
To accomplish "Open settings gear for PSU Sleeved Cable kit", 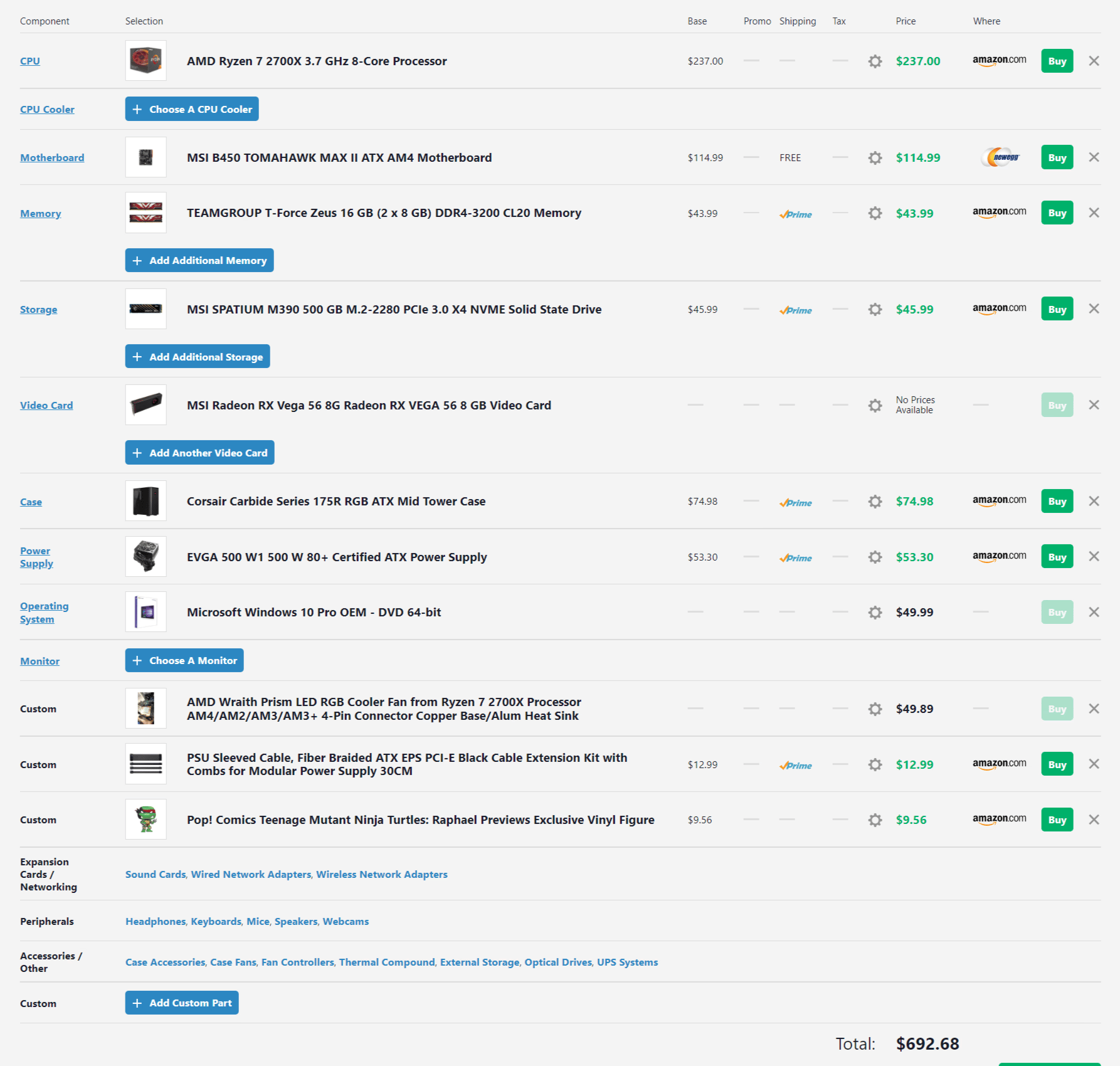I will [875, 764].
